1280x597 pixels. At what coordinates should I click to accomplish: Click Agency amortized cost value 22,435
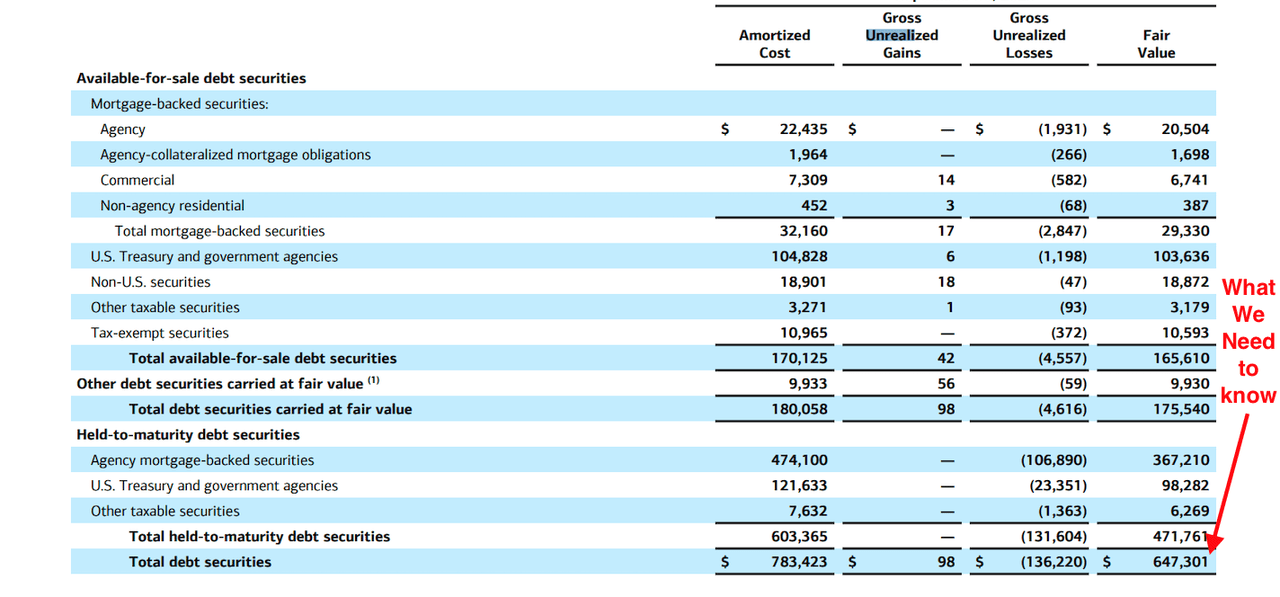click(803, 129)
